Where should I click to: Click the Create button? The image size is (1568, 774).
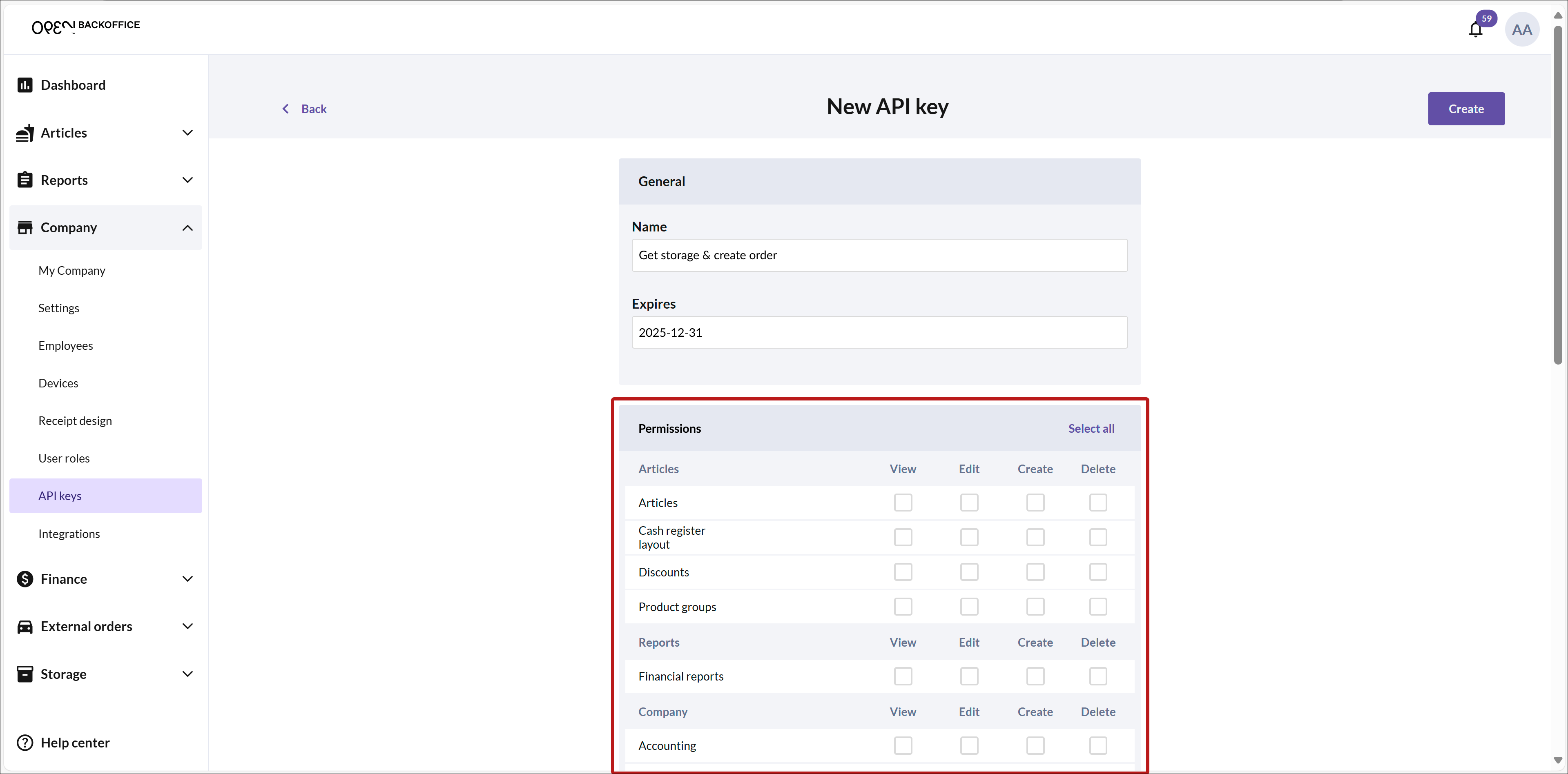1466,109
